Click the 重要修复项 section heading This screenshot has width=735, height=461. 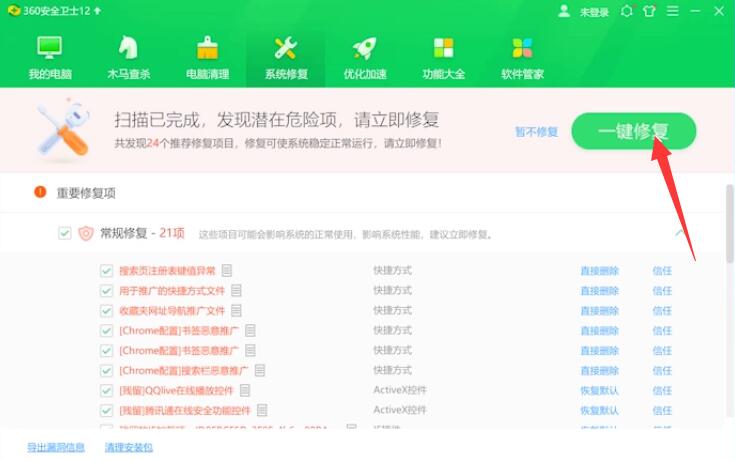coord(86,193)
